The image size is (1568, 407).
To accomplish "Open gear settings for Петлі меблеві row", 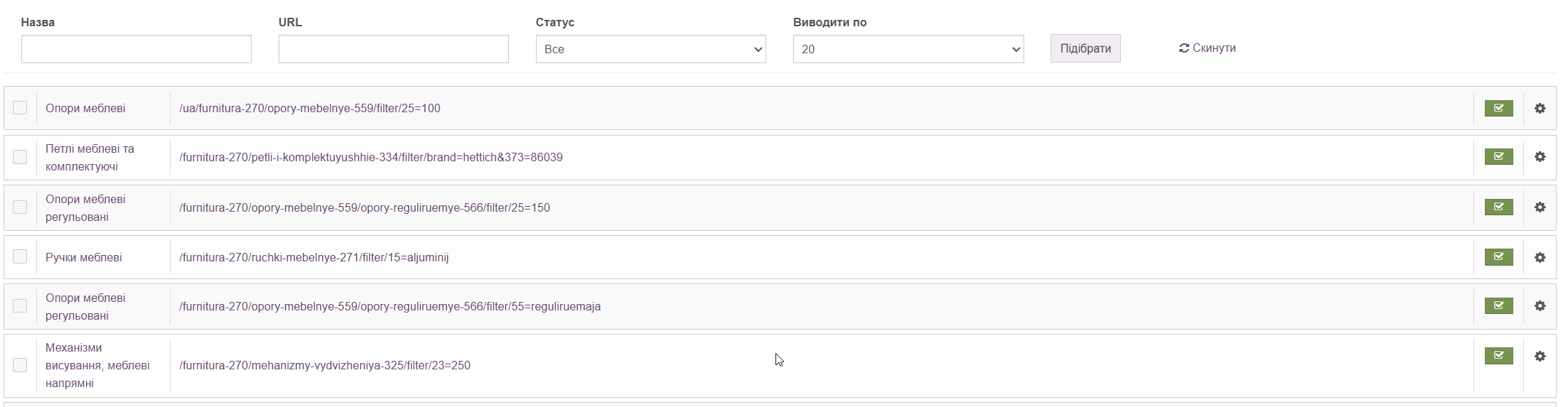I will pyautogui.click(x=1540, y=157).
